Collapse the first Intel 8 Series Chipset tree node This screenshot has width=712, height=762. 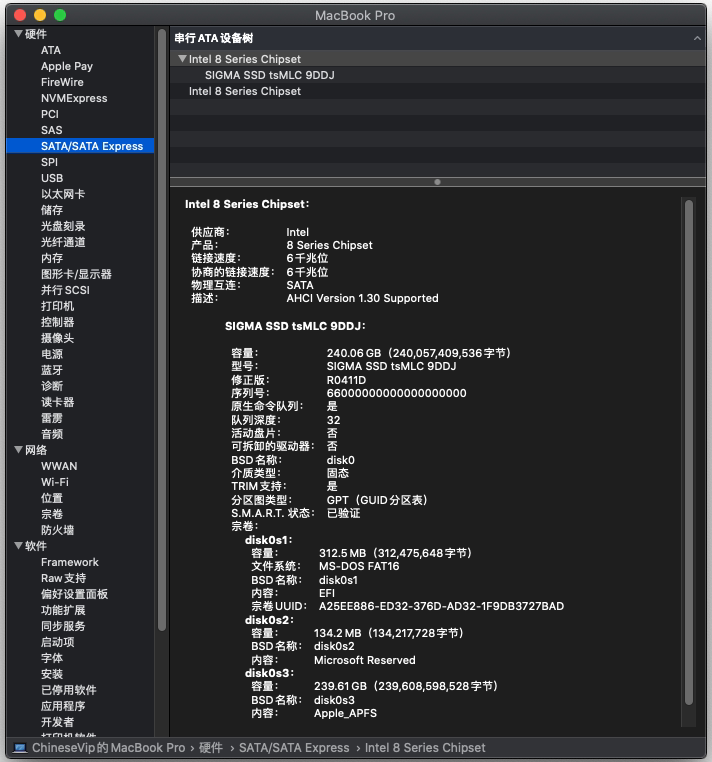pyautogui.click(x=182, y=59)
